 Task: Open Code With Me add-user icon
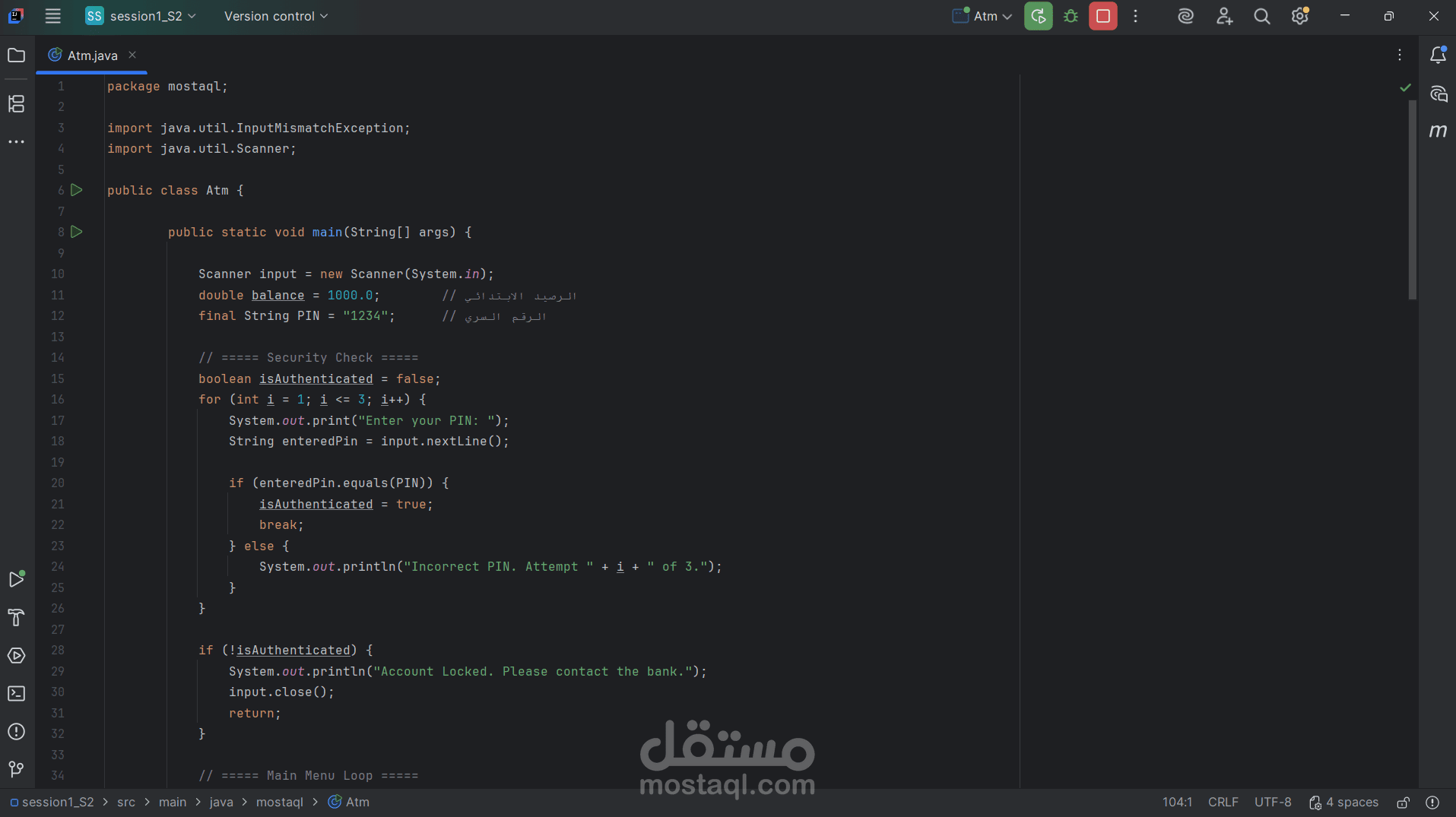click(x=1224, y=16)
